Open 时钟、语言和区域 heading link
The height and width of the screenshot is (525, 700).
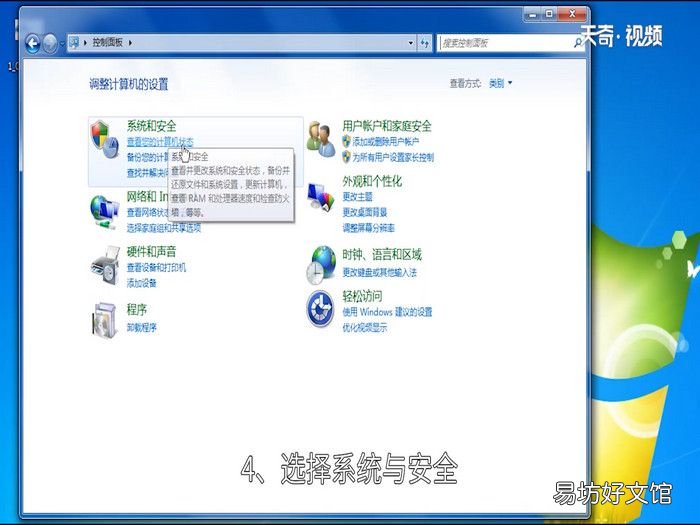pyautogui.click(x=382, y=254)
